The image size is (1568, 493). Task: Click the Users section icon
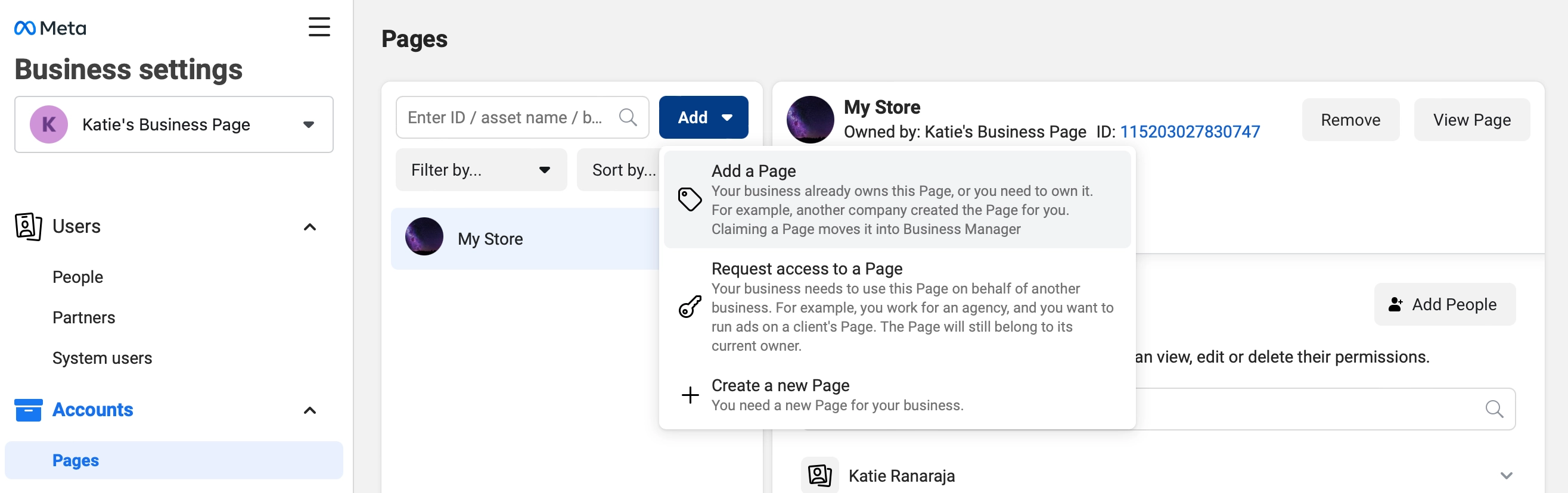tap(28, 227)
